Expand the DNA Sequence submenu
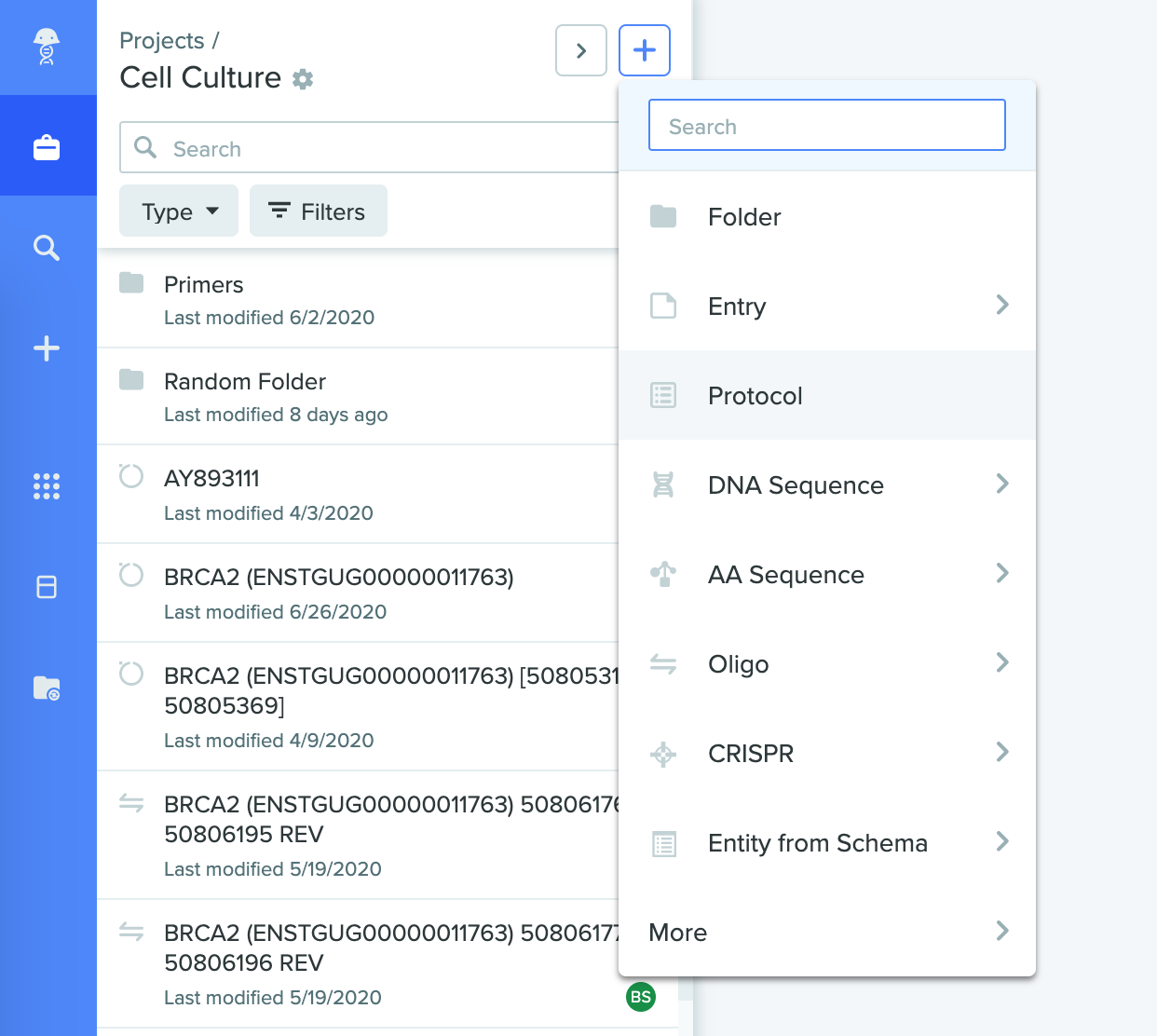The height and width of the screenshot is (1036, 1157). [x=1002, y=484]
